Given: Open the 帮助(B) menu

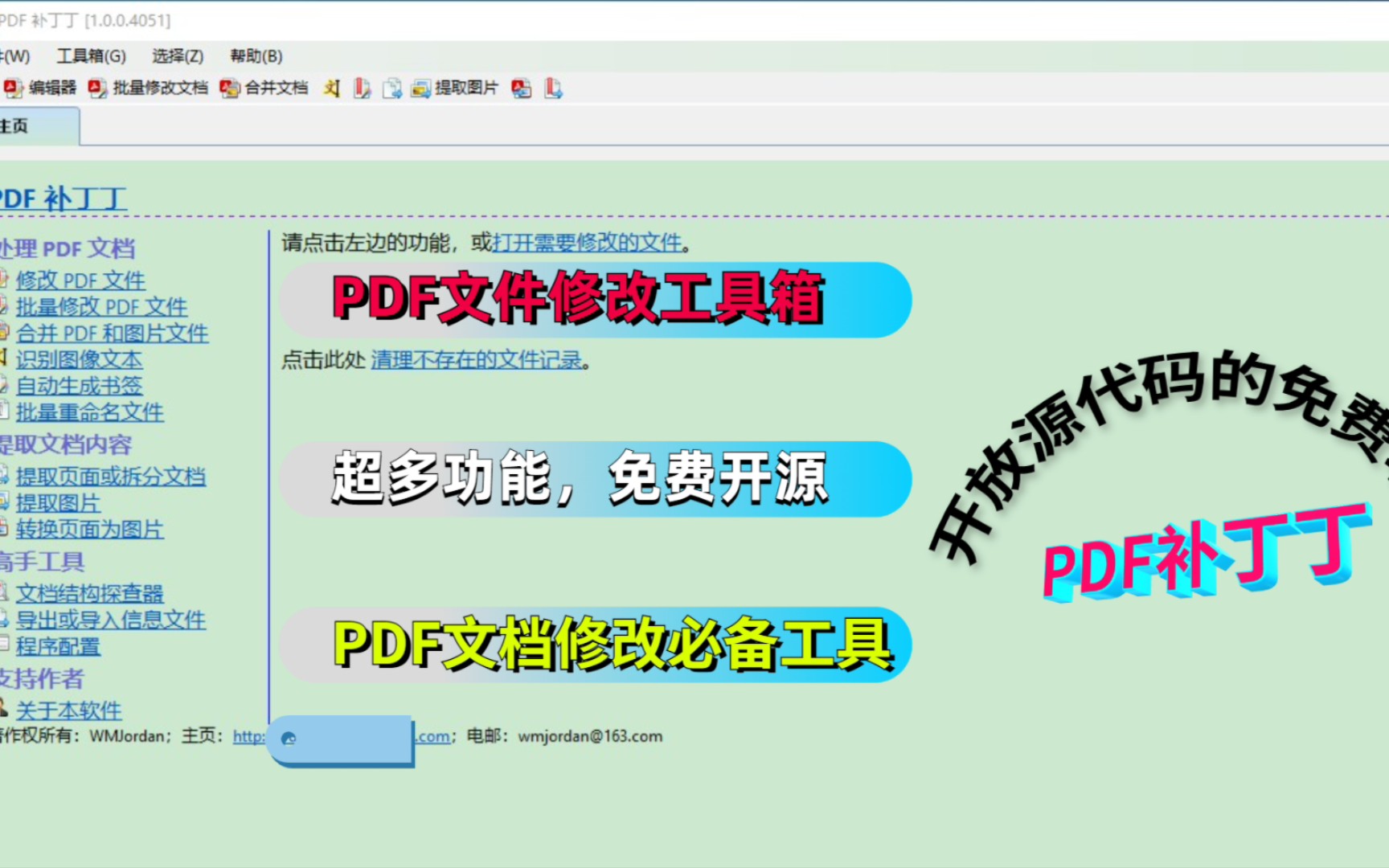Looking at the screenshot, I should coord(256,55).
